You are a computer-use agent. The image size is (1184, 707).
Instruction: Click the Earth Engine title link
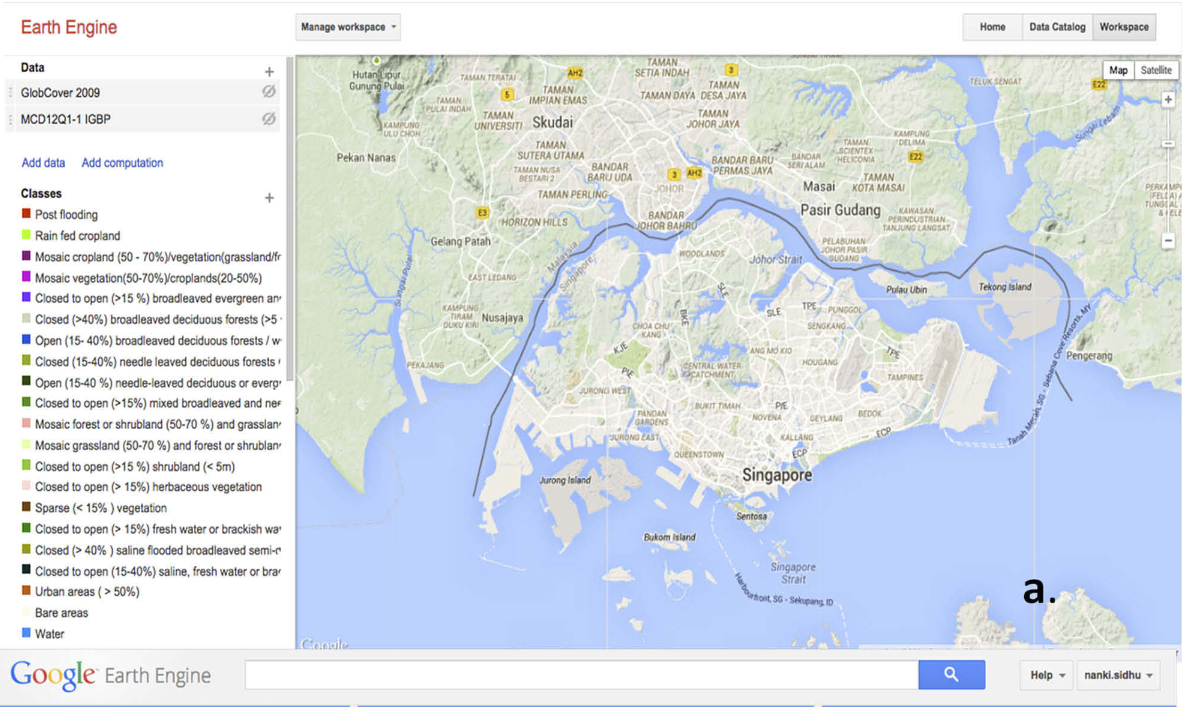click(69, 27)
